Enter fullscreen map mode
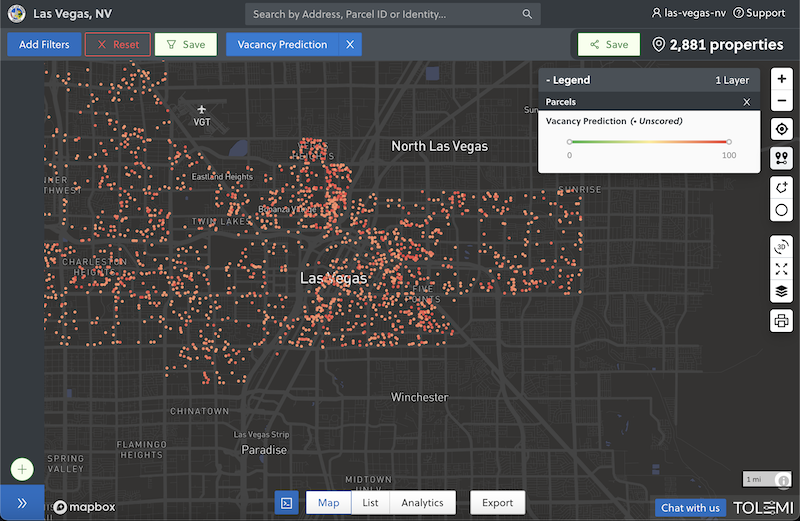This screenshot has height=521, width=800. tap(782, 269)
